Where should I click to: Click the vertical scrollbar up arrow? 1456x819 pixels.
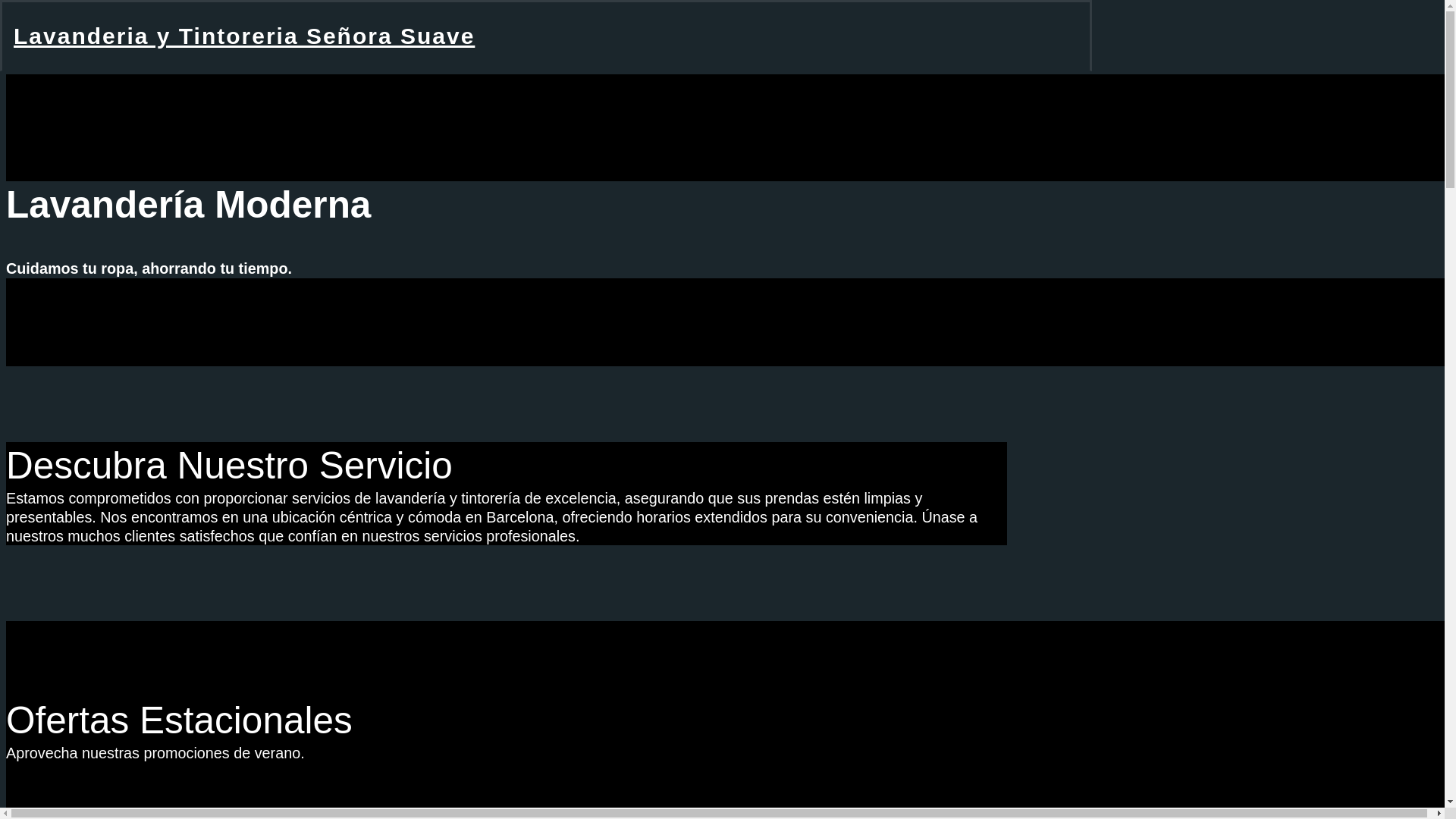click(x=1451, y=5)
